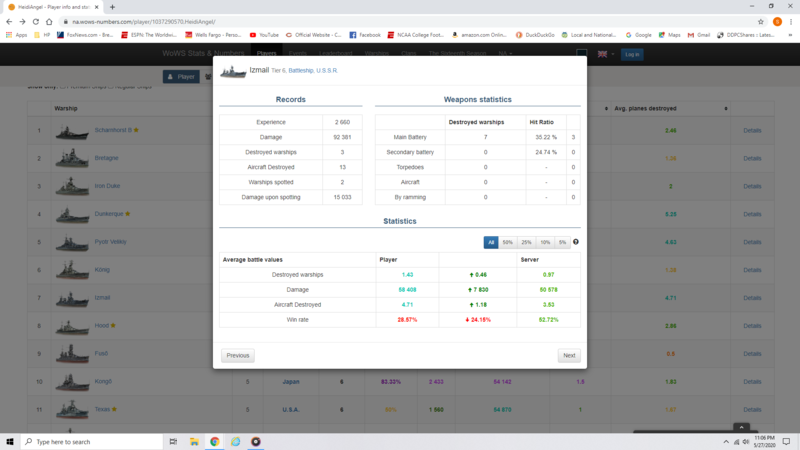Image resolution: width=800 pixels, height=450 pixels.
Task: Click the help question mark icon
Action: [576, 242]
